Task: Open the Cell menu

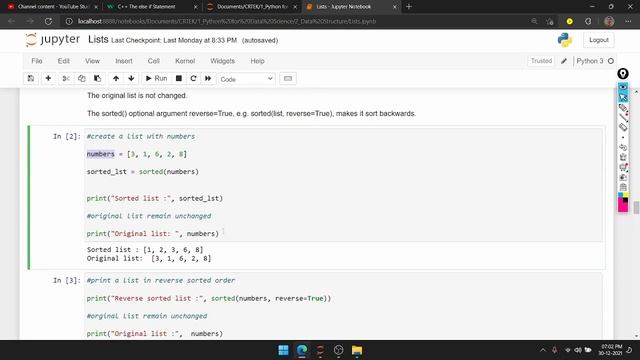Action: click(x=153, y=61)
